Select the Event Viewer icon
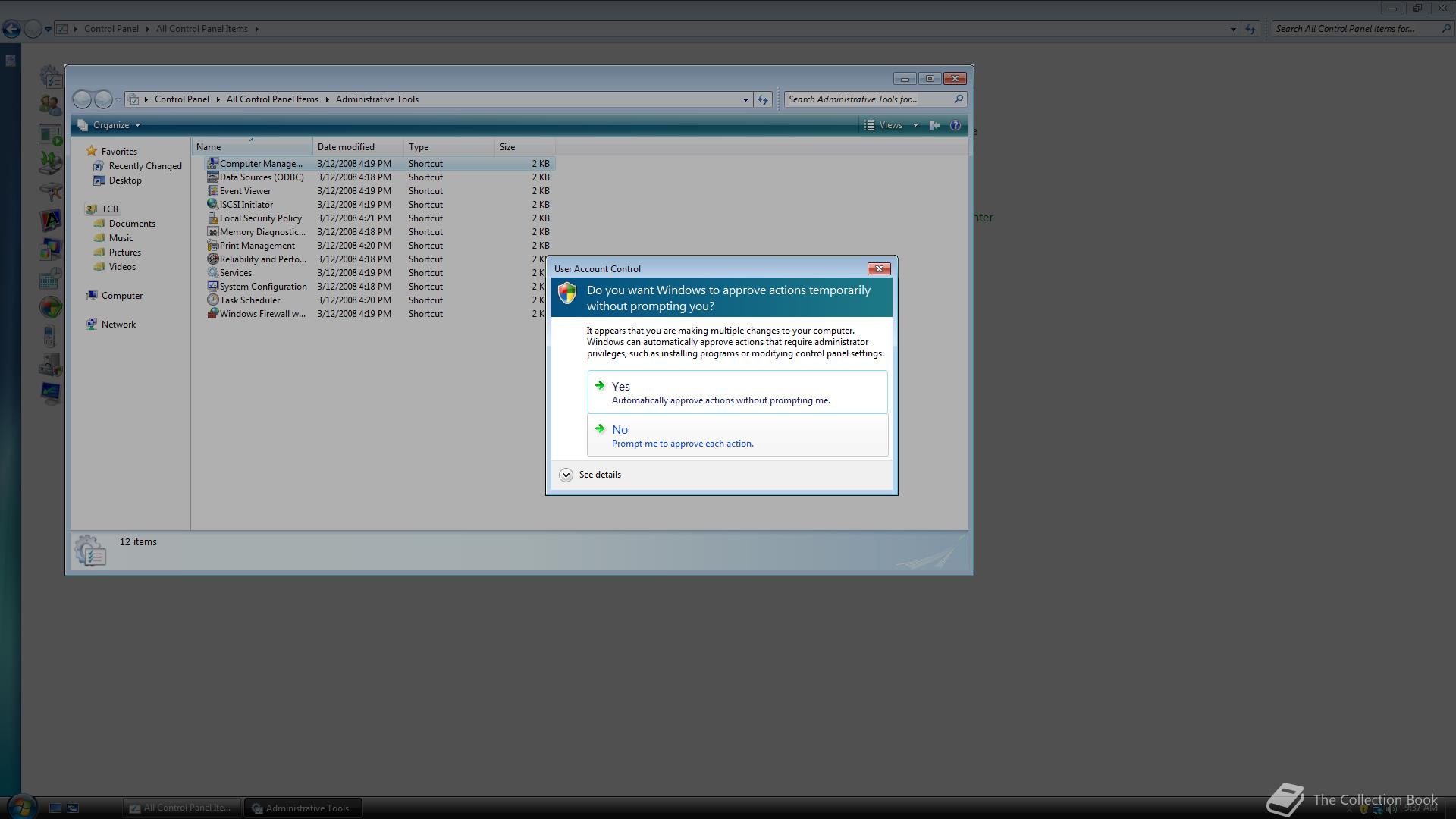The width and height of the screenshot is (1456, 819). pos(213,190)
